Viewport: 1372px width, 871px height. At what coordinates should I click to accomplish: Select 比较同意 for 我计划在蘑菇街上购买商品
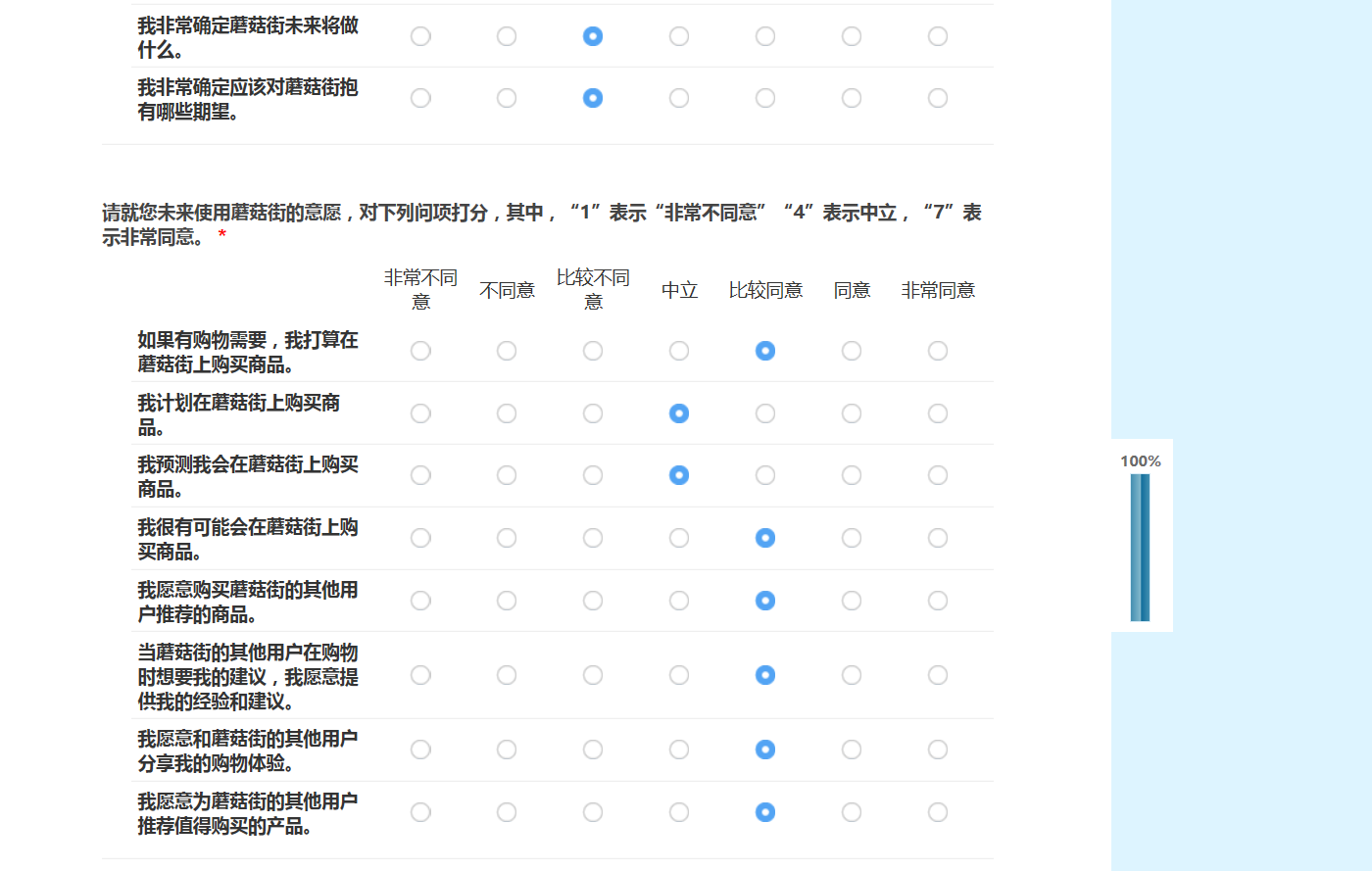765,413
